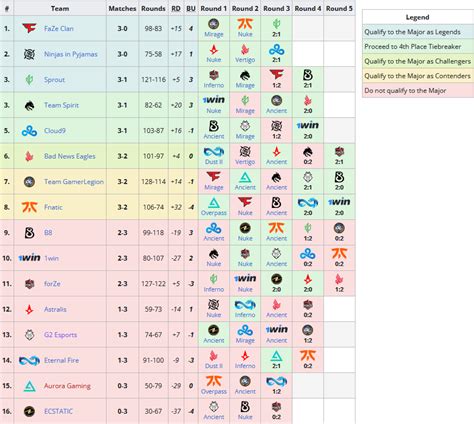Click the Team Spirit logo in row 4
Screen dimensions: 474x424
[29, 105]
